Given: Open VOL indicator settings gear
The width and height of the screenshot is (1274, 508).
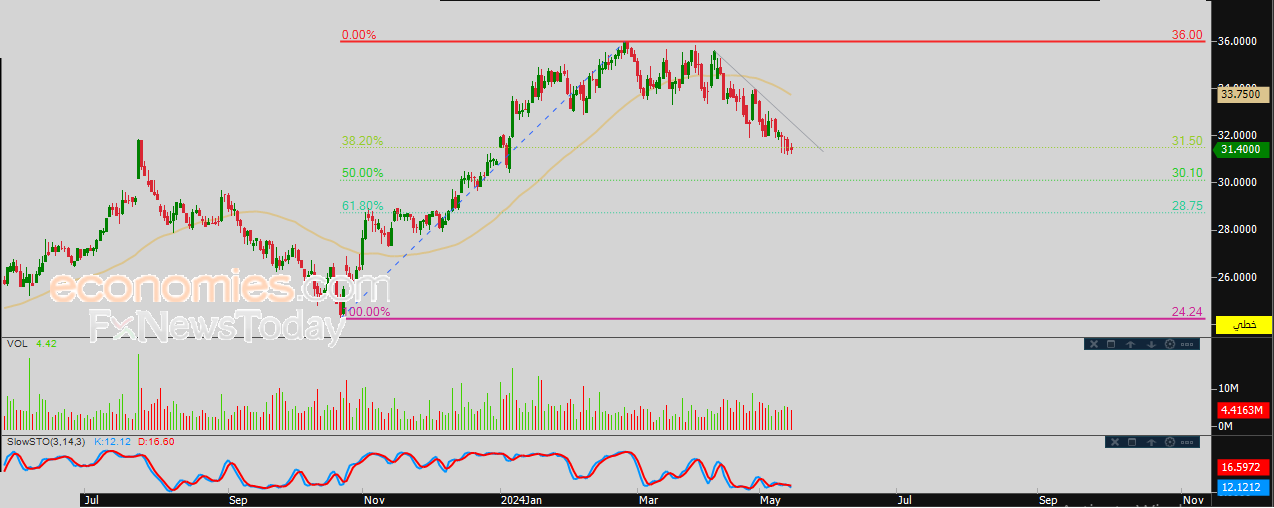Looking at the screenshot, I should coord(1169,344).
